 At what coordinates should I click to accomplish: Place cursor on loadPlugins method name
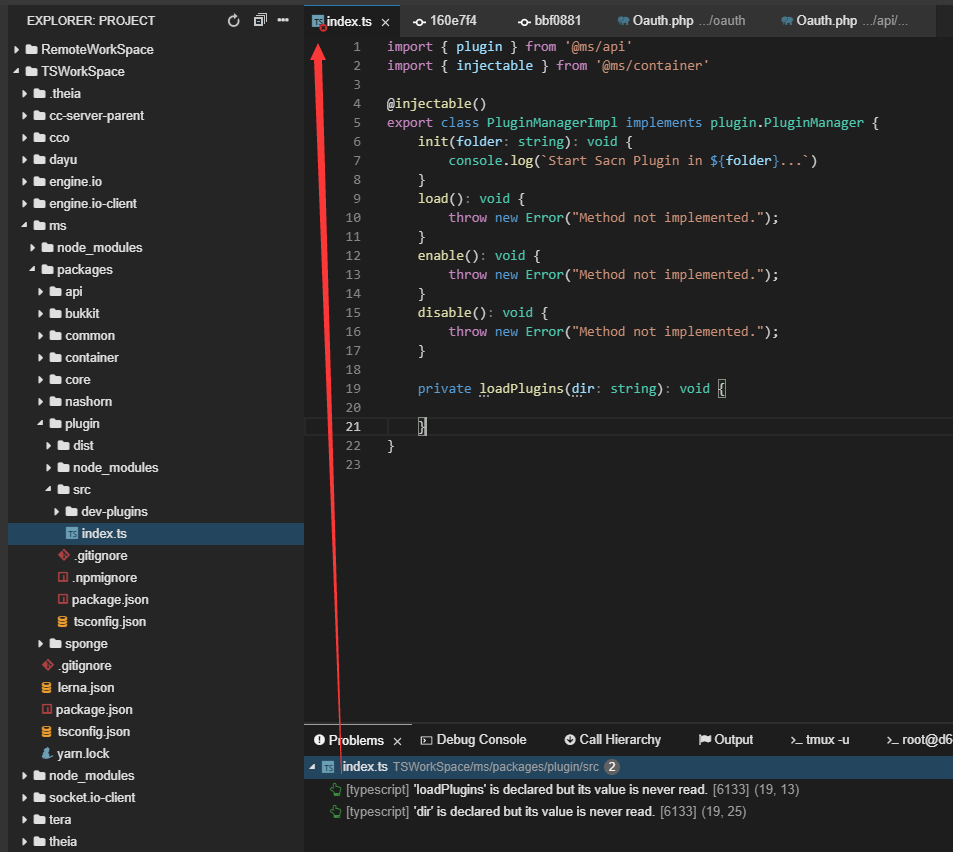tap(521, 388)
